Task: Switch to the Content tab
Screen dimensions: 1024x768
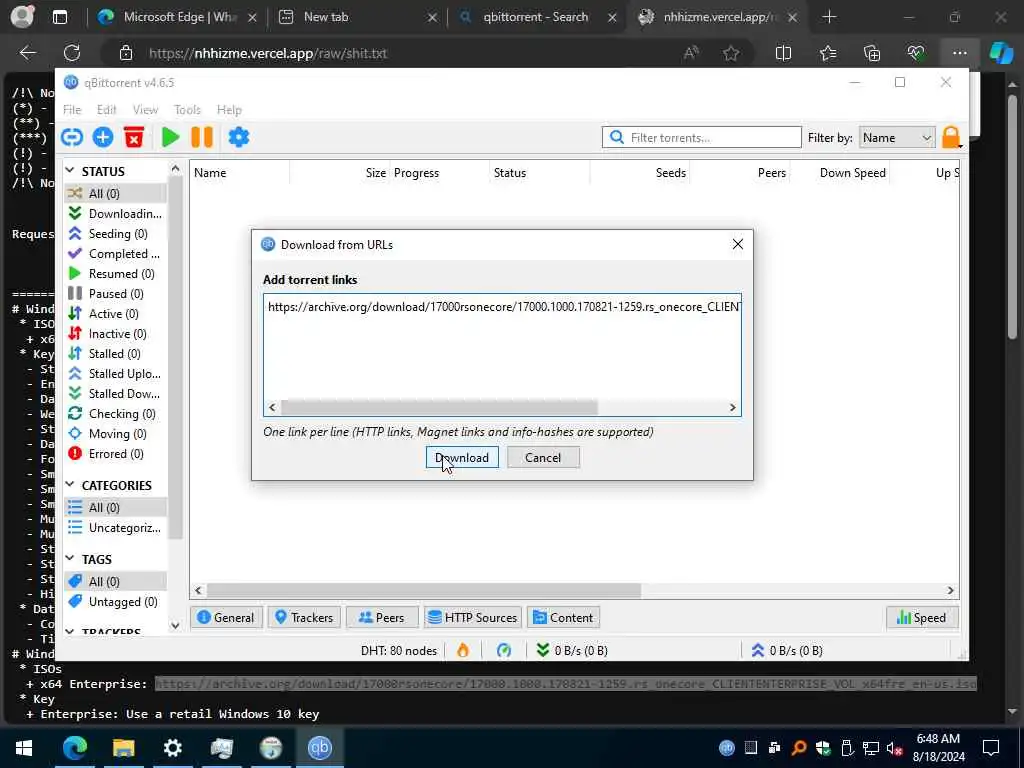Action: 563,618
